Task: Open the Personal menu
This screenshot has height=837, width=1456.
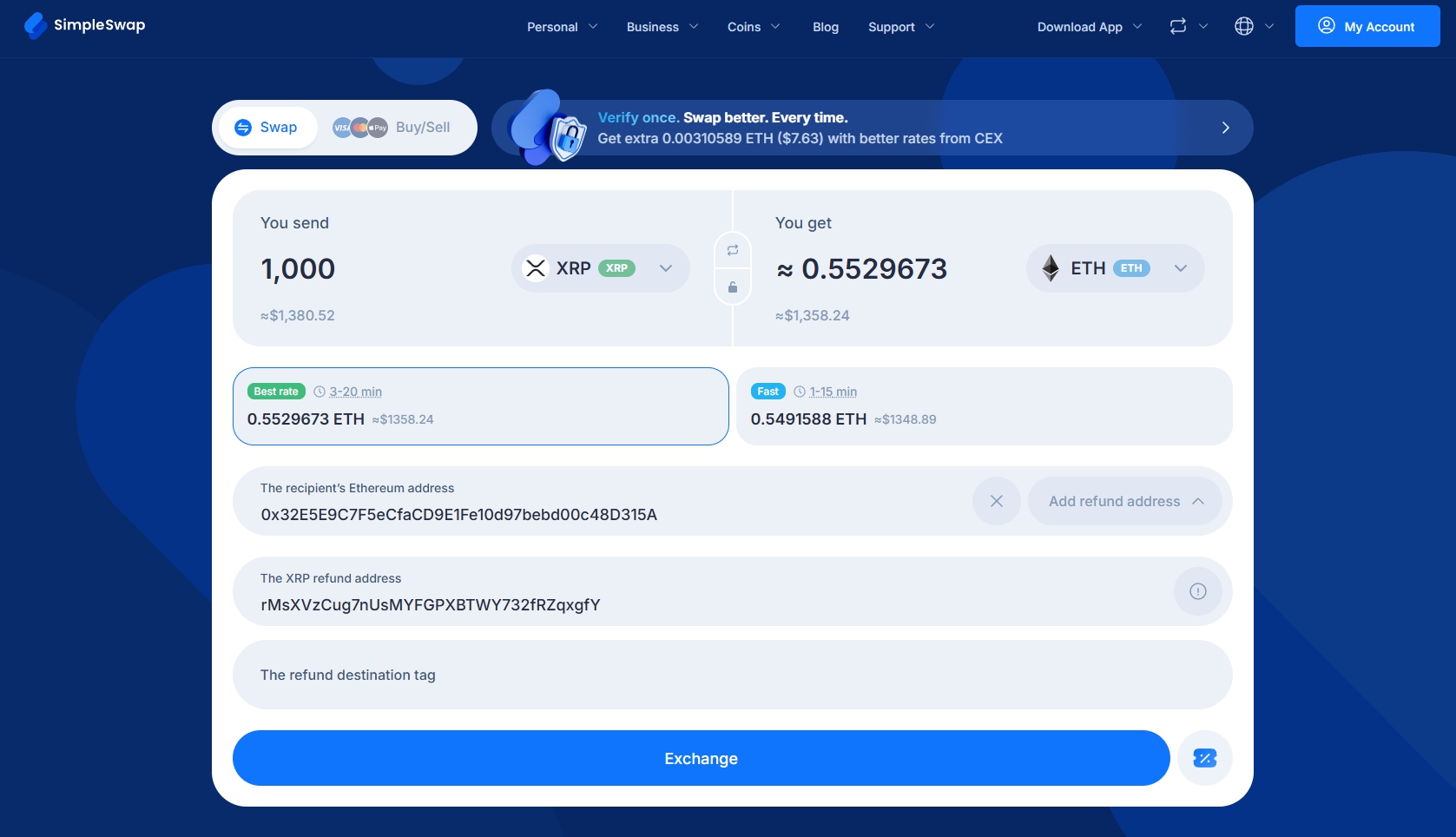Action: (562, 27)
